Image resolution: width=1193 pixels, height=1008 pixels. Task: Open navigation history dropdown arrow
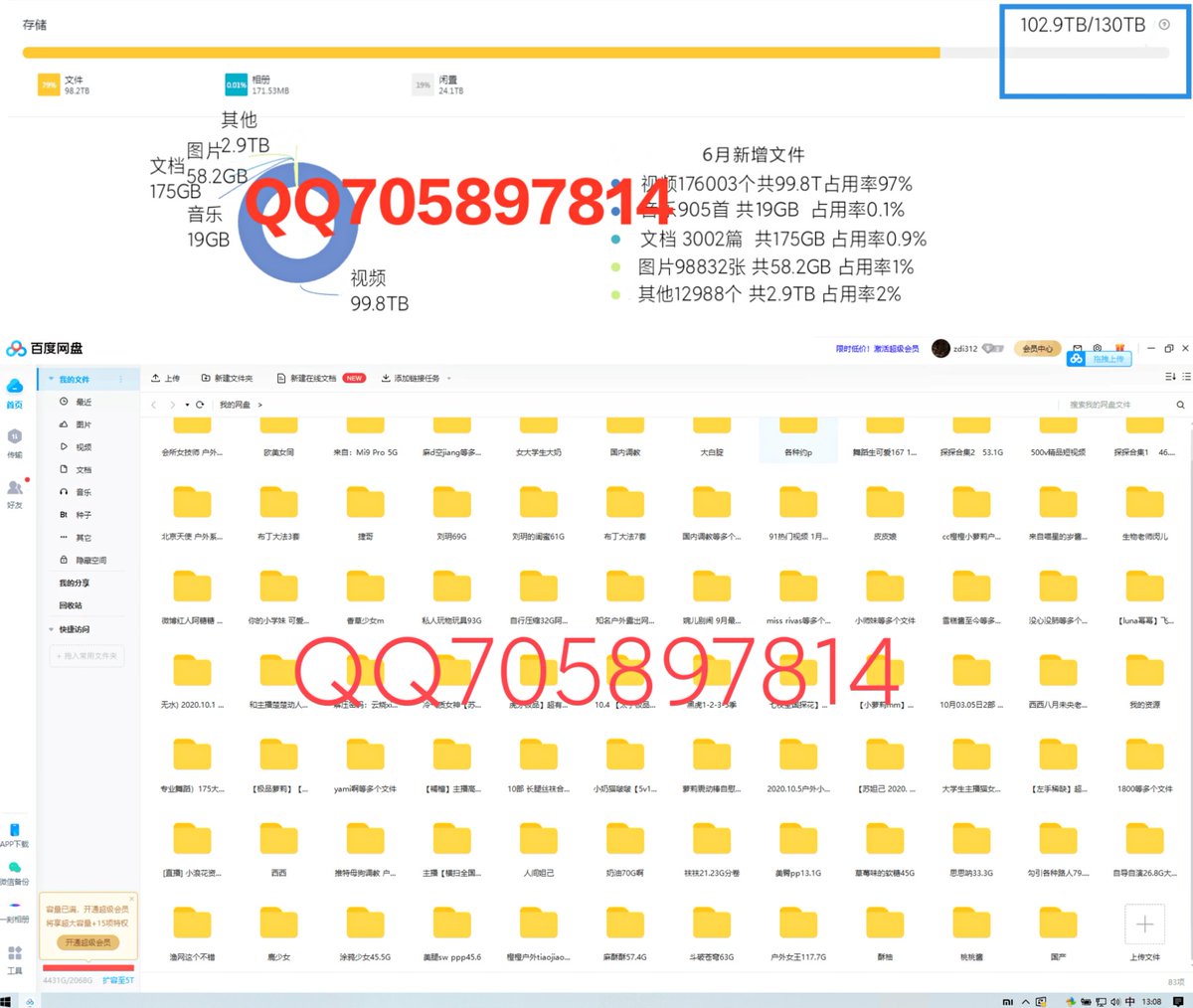point(187,406)
